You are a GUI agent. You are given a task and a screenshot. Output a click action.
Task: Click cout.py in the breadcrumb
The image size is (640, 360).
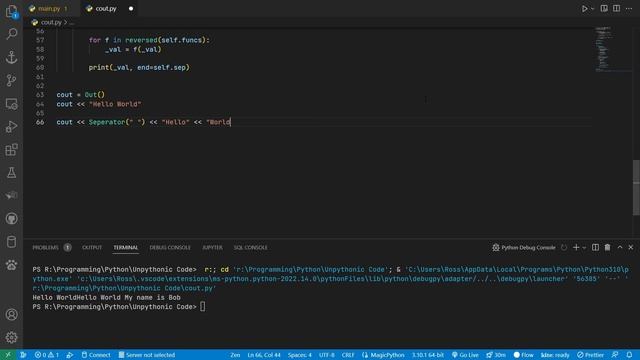point(51,22)
